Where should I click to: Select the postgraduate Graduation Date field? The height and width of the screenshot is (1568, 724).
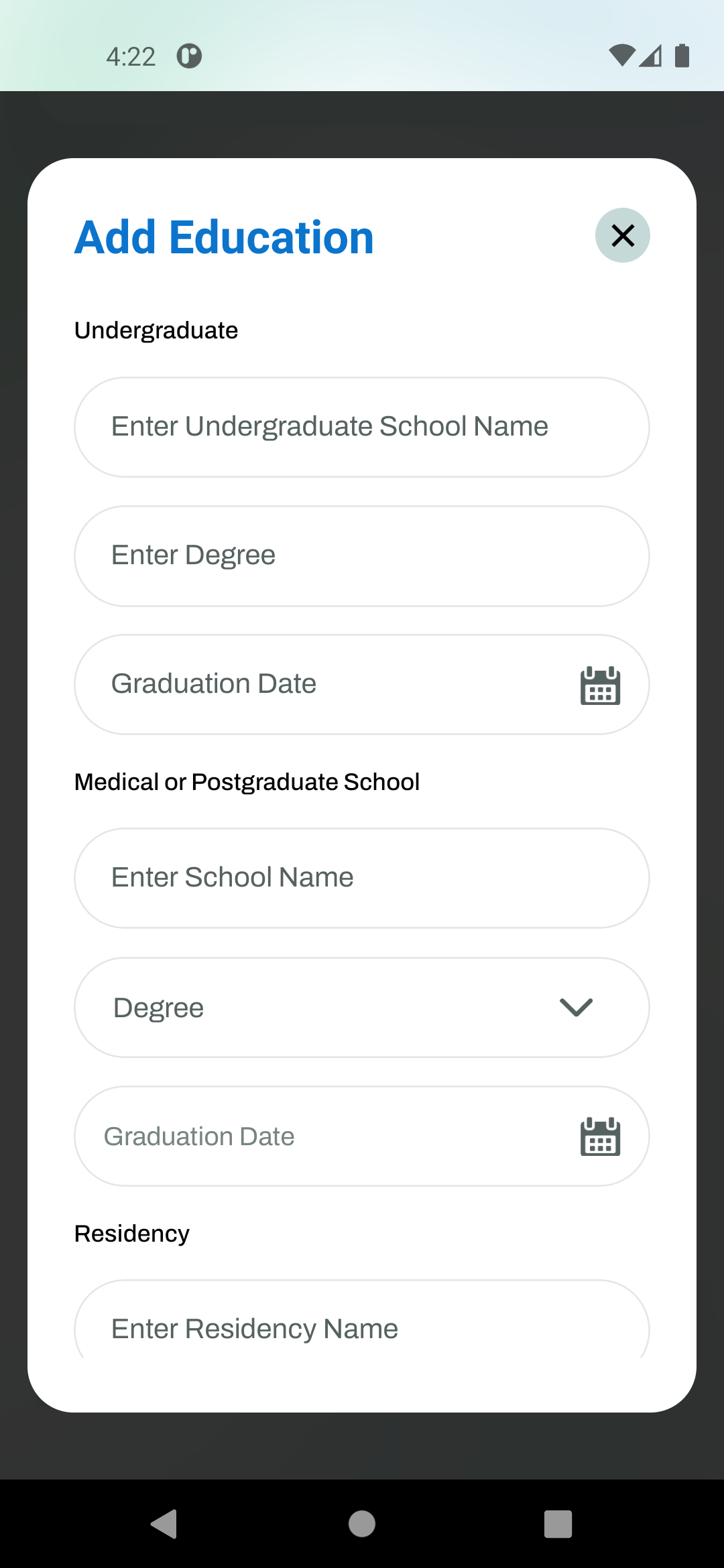322,1136
